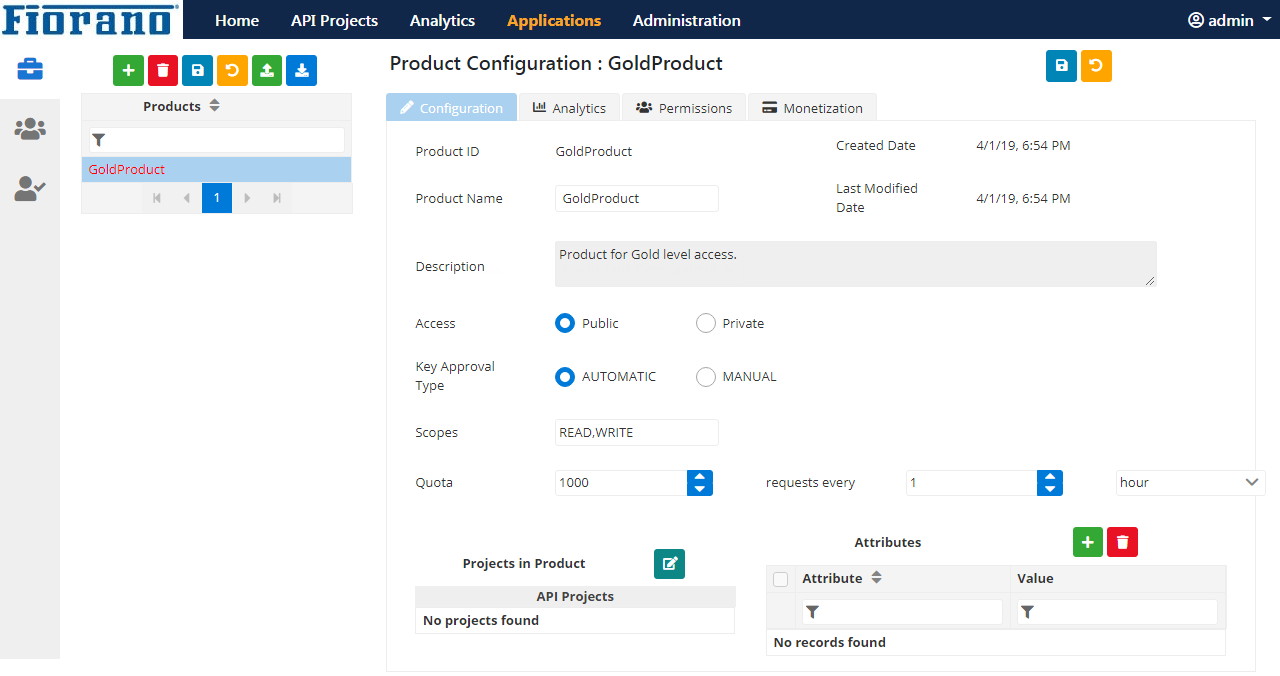Open the Home menu
Screen dimensions: 1280x676
point(237,20)
